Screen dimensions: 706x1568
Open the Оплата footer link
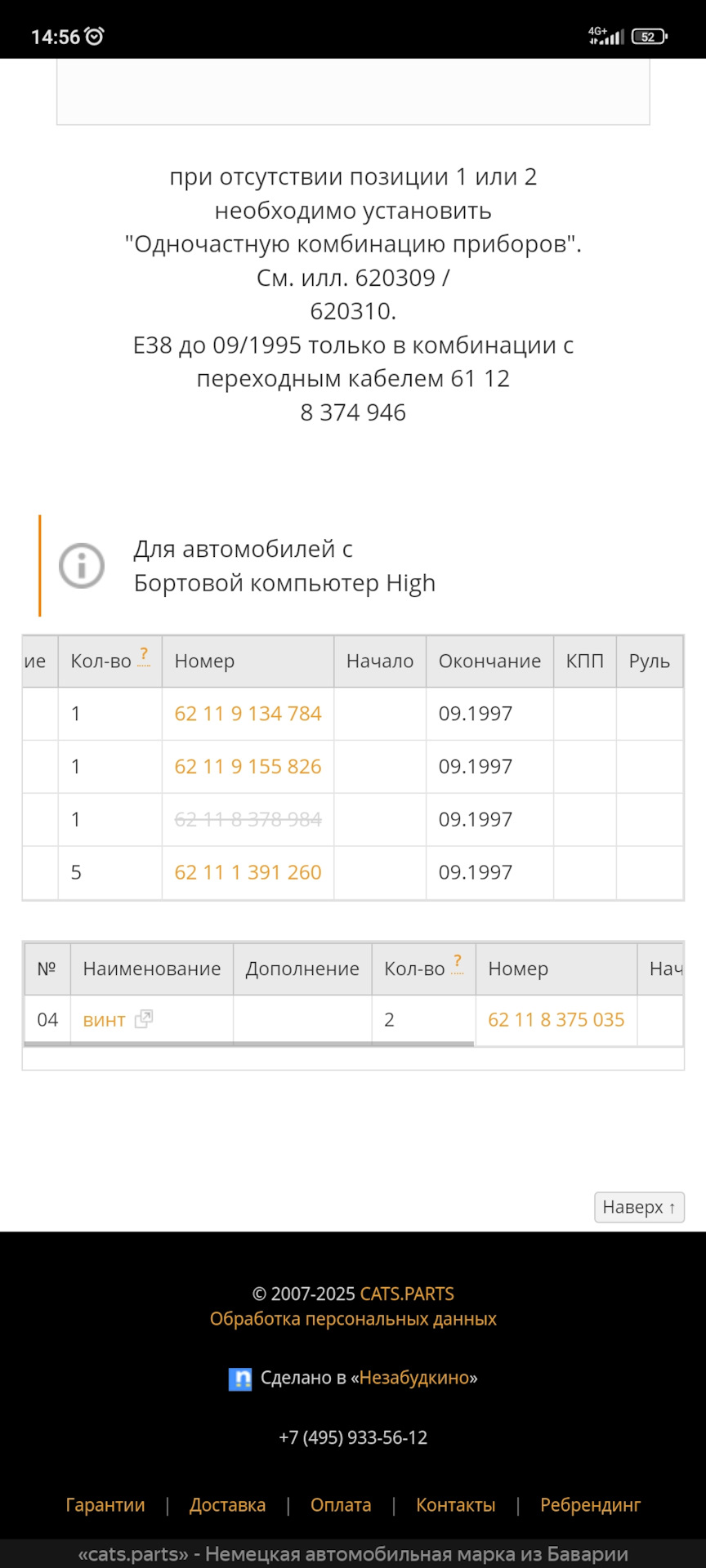[341, 1504]
